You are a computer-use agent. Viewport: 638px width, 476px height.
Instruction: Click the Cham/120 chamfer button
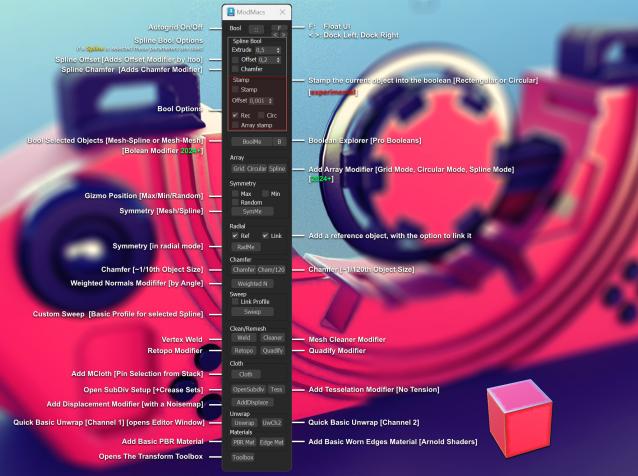click(x=271, y=270)
